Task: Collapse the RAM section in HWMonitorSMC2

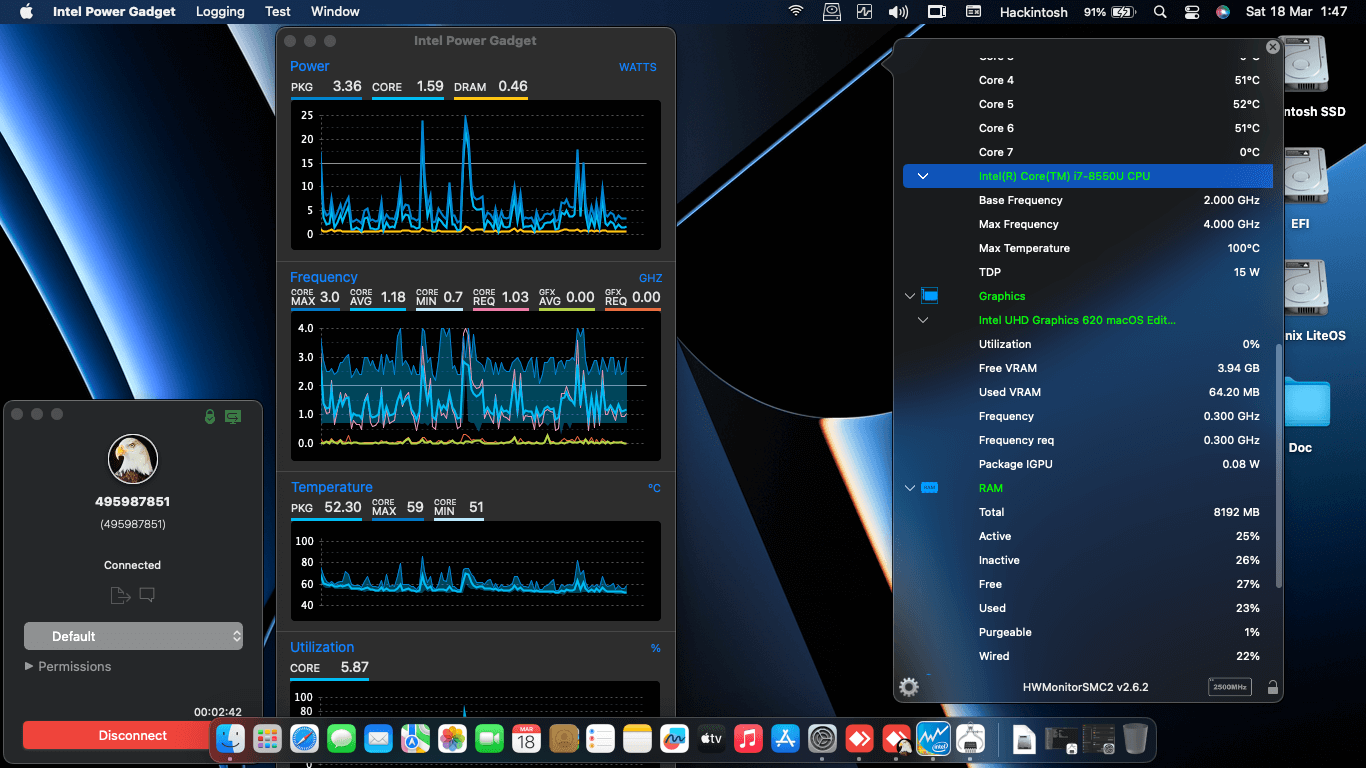Action: (910, 488)
